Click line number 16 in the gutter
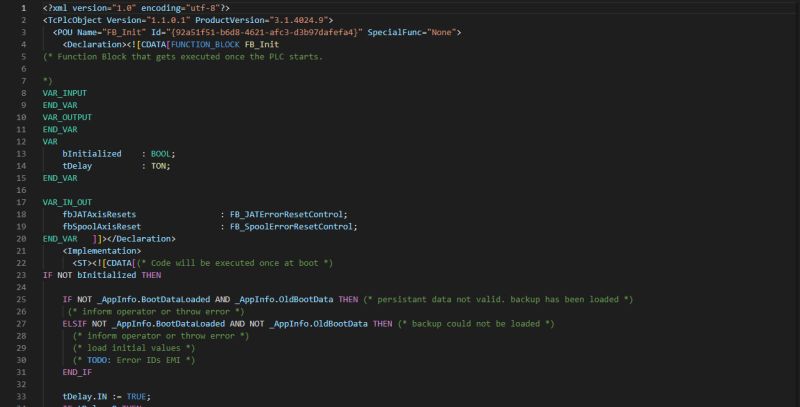This screenshot has width=800, height=407. (x=21, y=190)
